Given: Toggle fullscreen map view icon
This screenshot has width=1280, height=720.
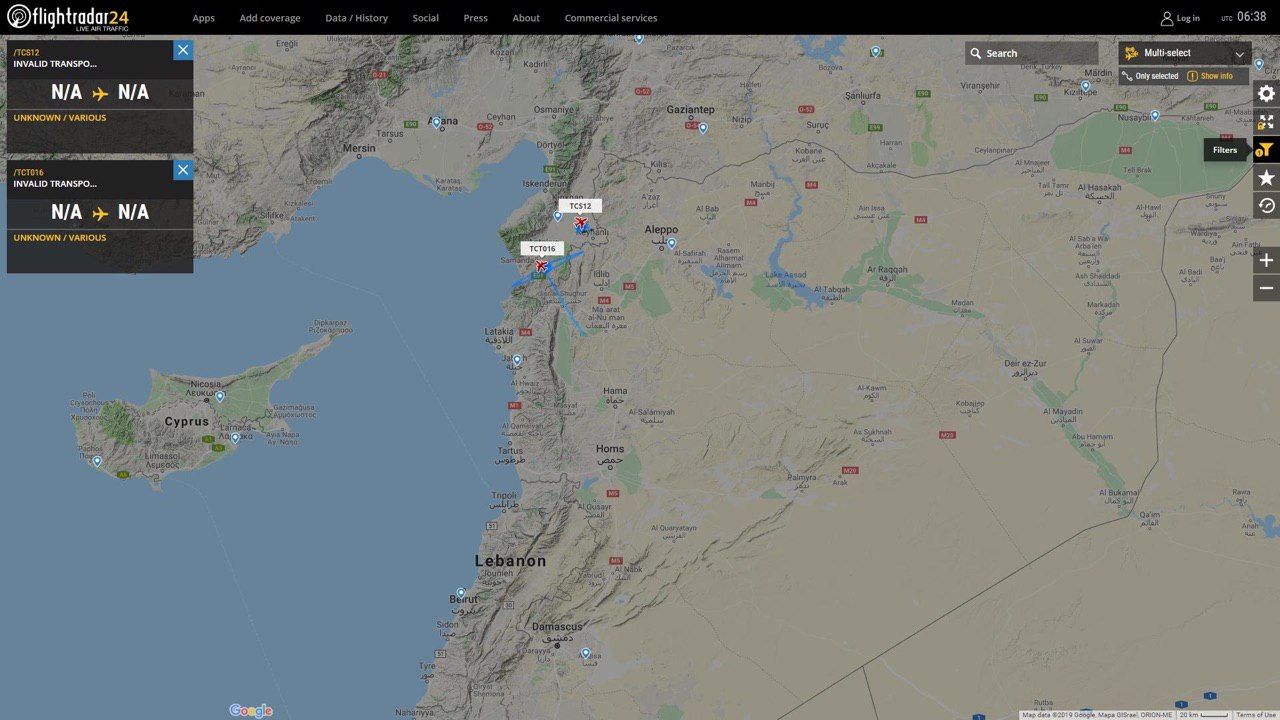Looking at the screenshot, I should [1266, 122].
